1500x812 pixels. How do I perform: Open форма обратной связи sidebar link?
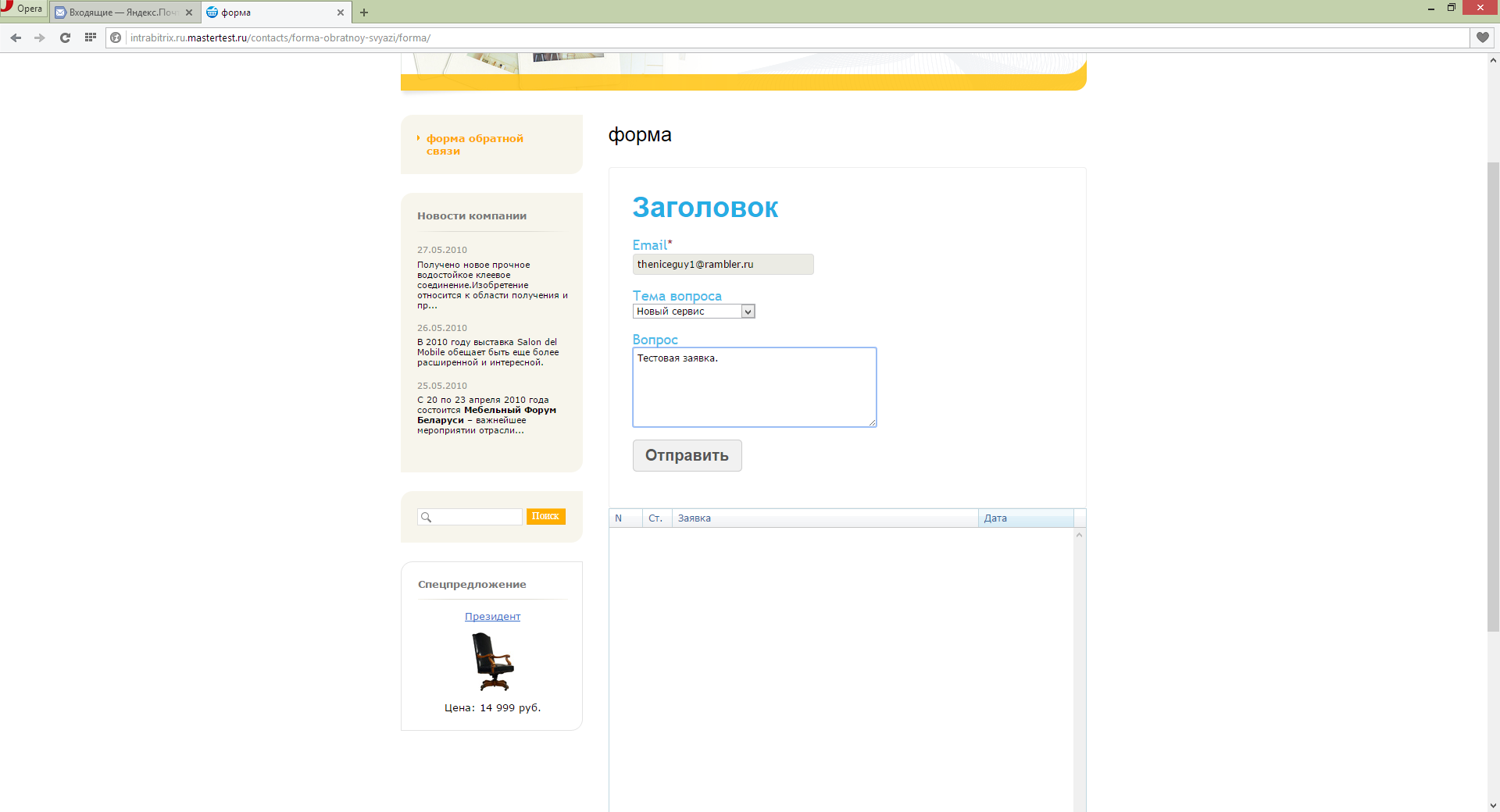[474, 144]
